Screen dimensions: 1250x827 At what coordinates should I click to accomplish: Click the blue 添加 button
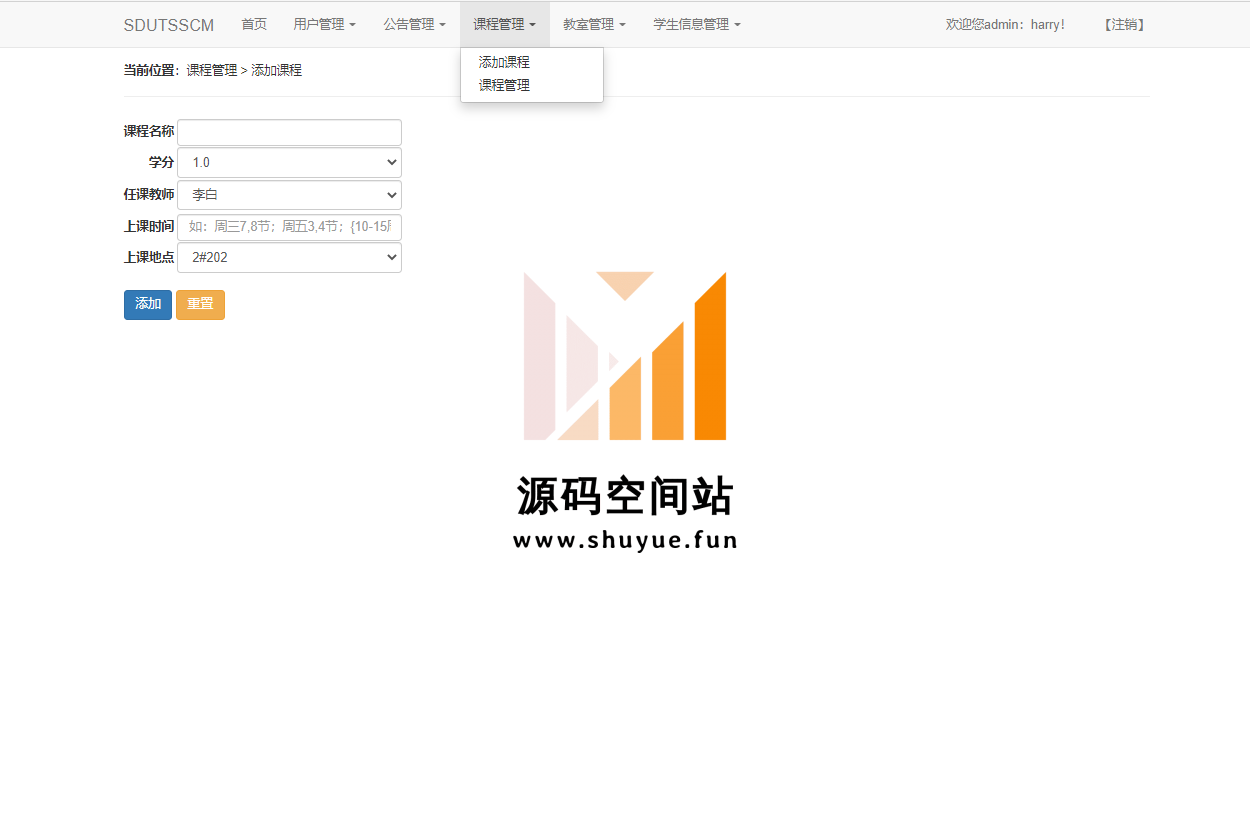(x=148, y=304)
